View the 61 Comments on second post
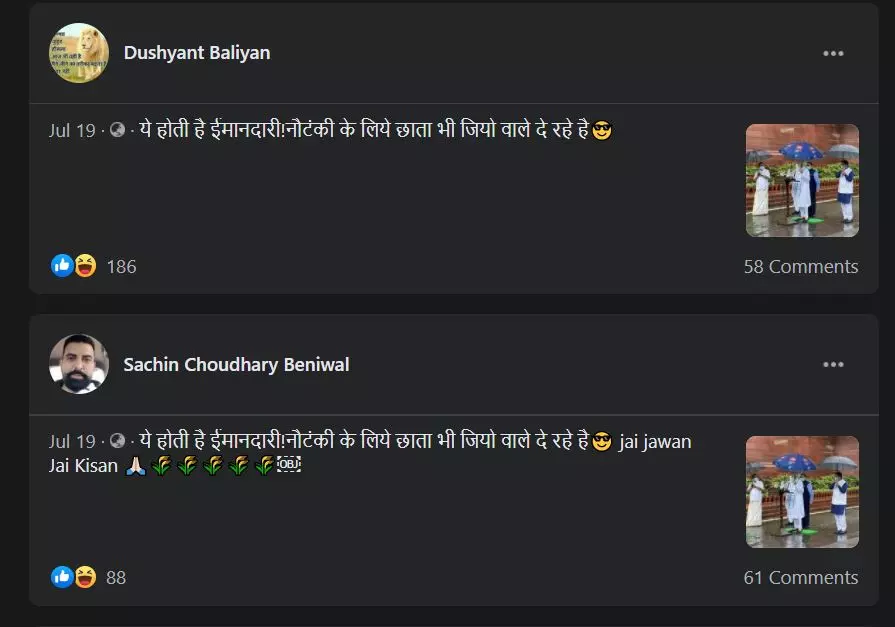Image resolution: width=895 pixels, height=627 pixels. point(801,577)
